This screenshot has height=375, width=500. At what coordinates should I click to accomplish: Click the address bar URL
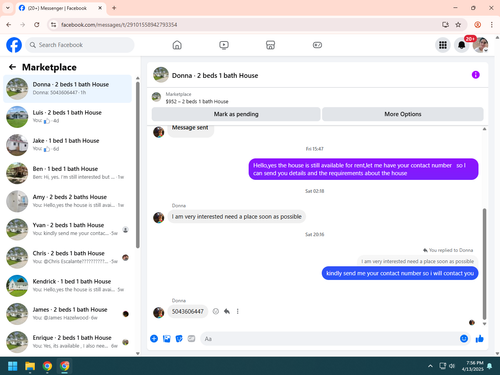pos(119,25)
